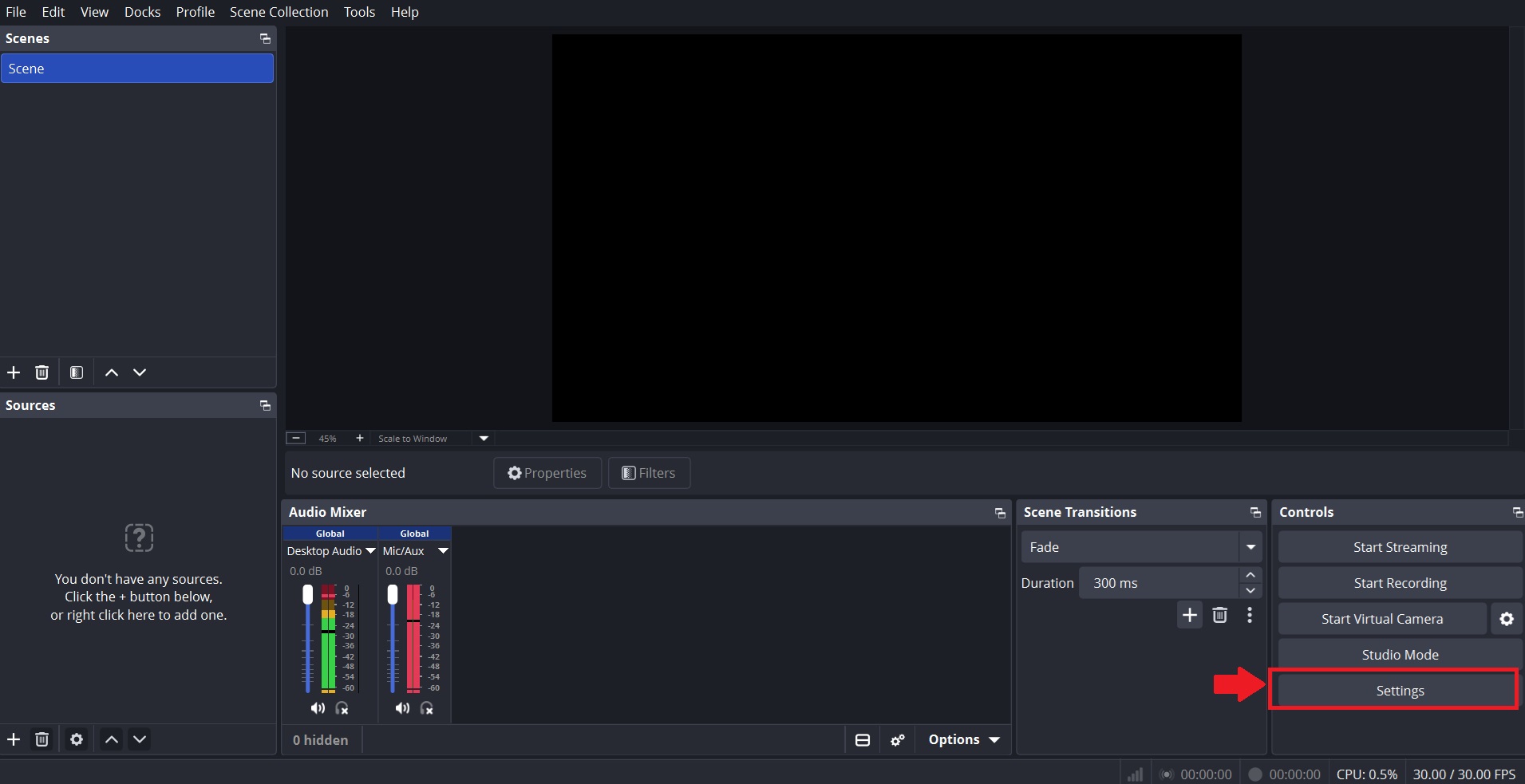1525x784 pixels.
Task: Remove selected scene with trash icon
Action: [x=42, y=372]
